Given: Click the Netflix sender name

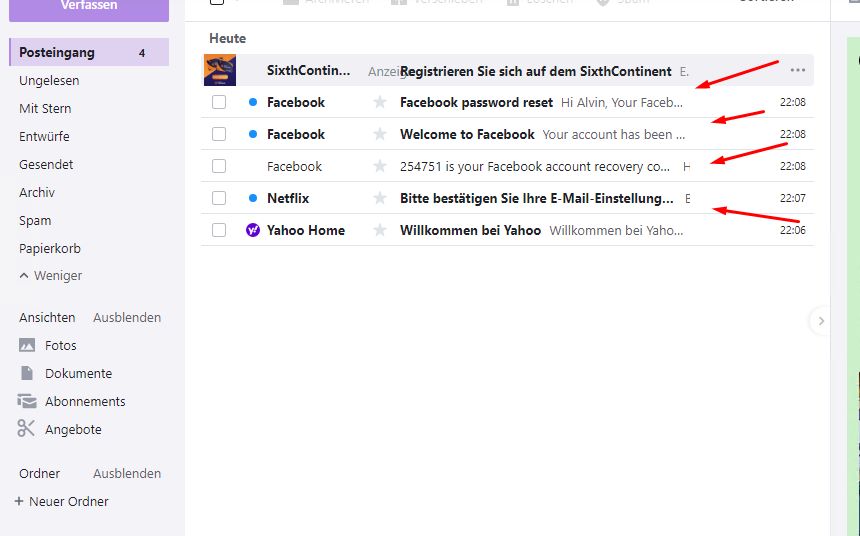Looking at the screenshot, I should coord(288,198).
